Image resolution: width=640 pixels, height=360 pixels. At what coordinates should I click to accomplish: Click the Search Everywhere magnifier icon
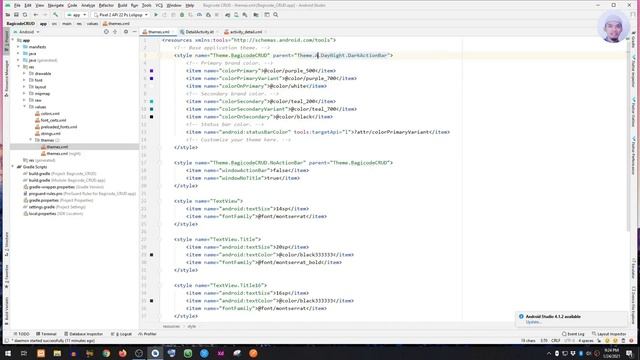tap(276, 15)
